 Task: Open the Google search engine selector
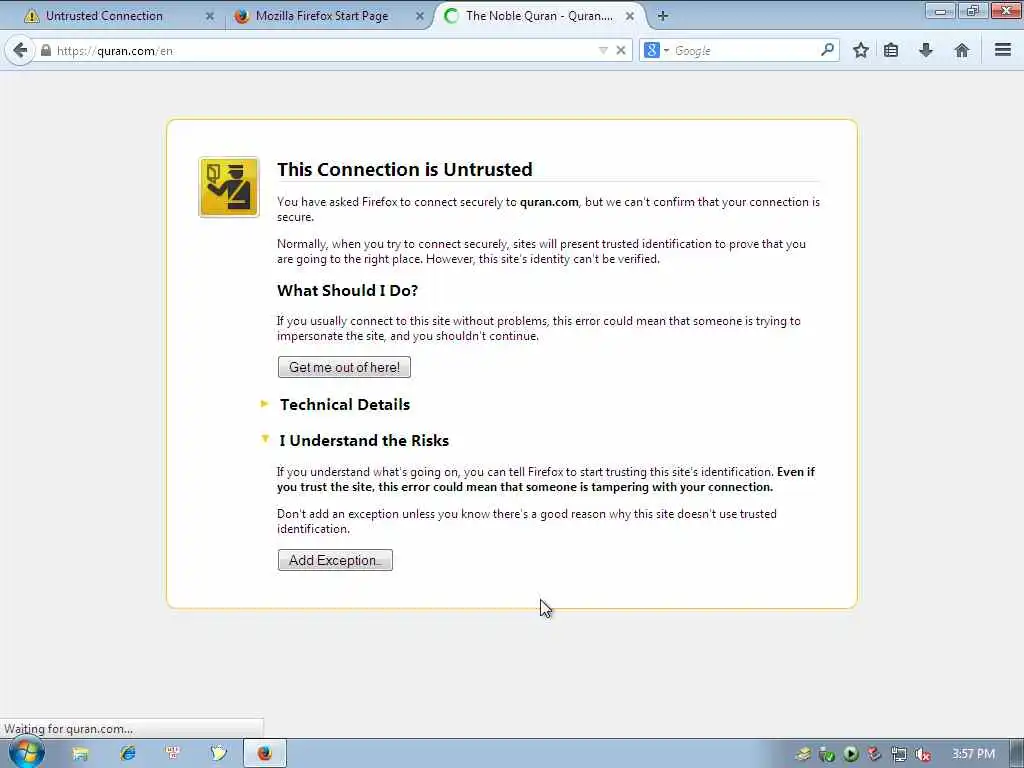click(656, 50)
